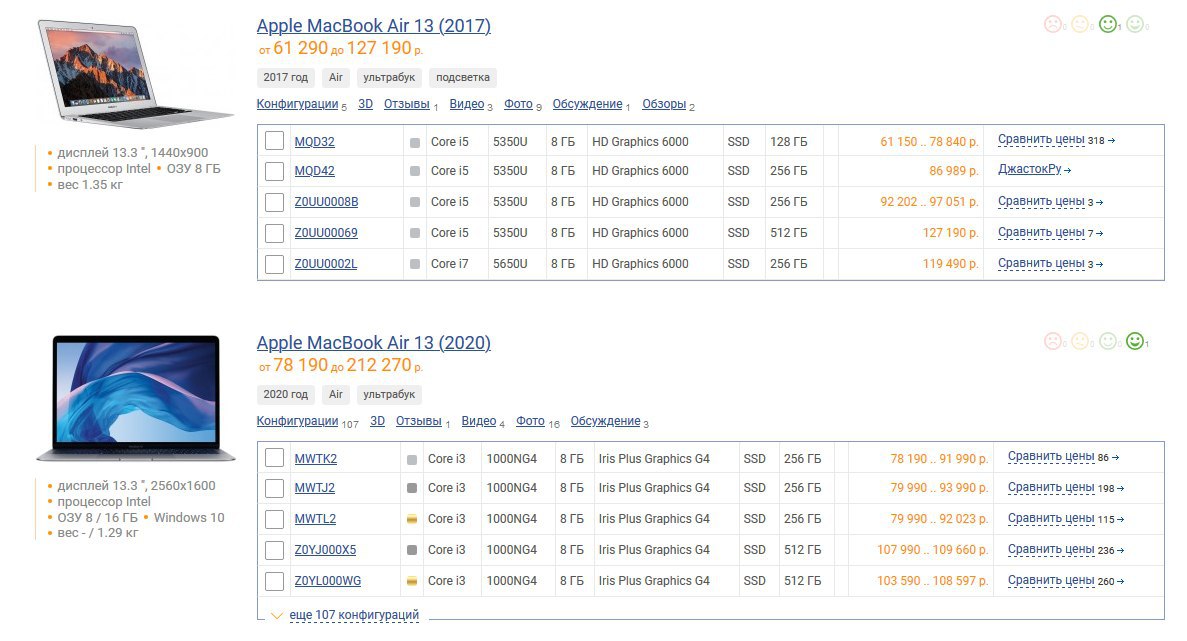Open Фото section for MacBook Air 2017
1187x641 pixels.
pyautogui.click(x=519, y=104)
